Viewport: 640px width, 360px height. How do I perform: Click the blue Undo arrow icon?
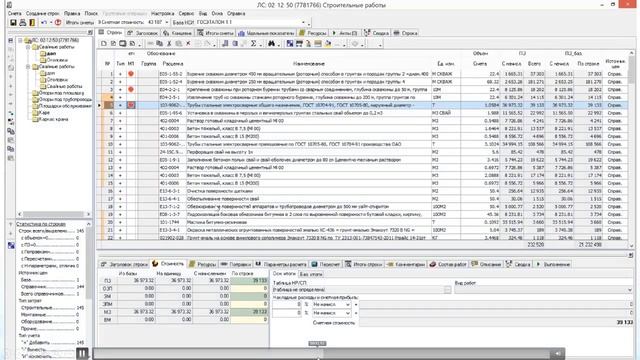coord(44,22)
